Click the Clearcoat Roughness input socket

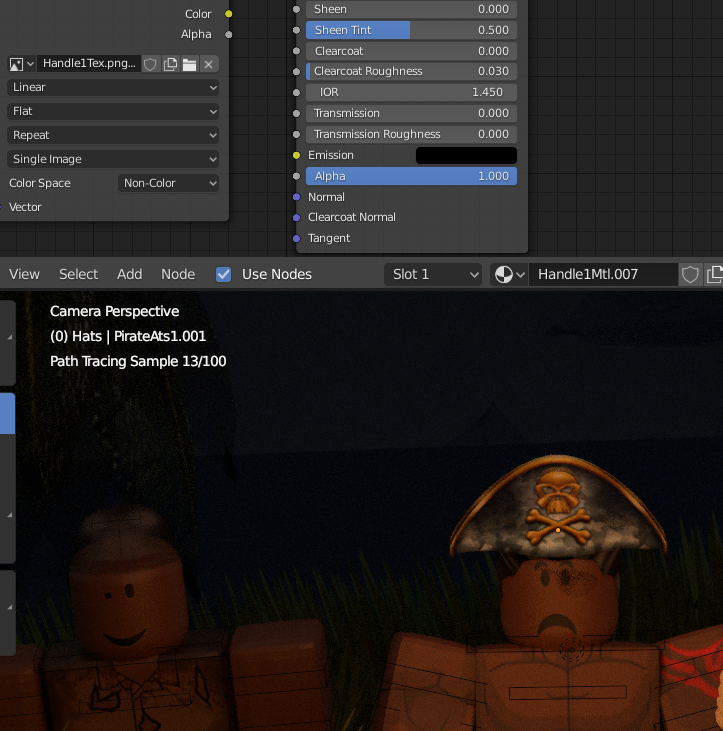(296, 71)
